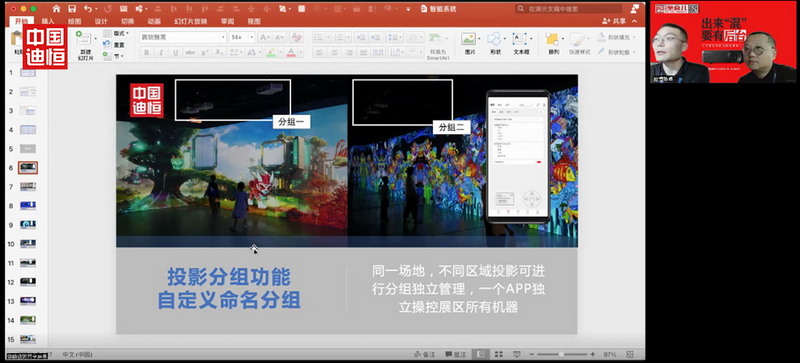Image resolution: width=800 pixels, height=363 pixels.
Task: Add a new slide with 新建幻灯片
Action: [x=85, y=45]
